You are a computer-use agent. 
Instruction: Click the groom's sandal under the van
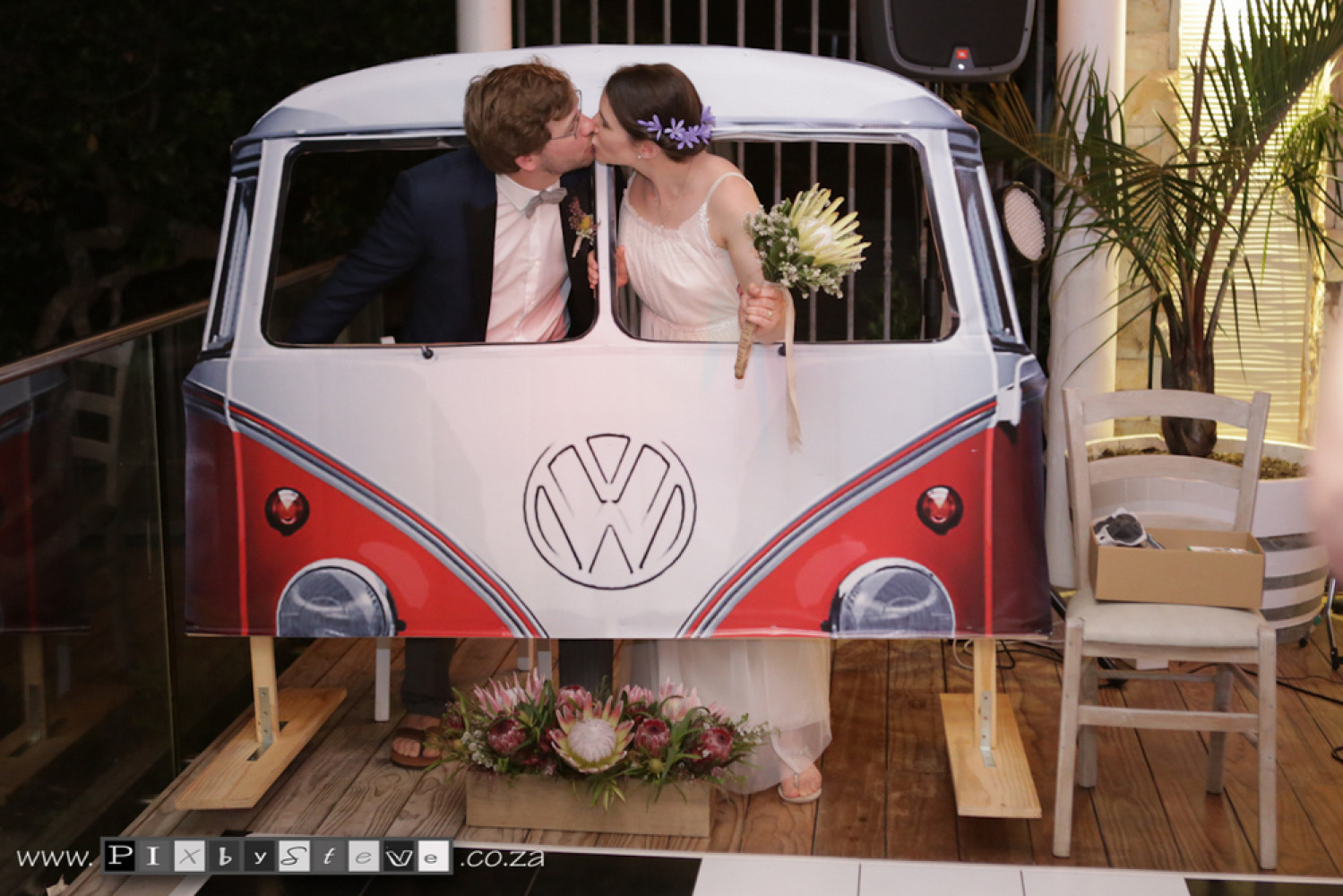click(x=415, y=745)
